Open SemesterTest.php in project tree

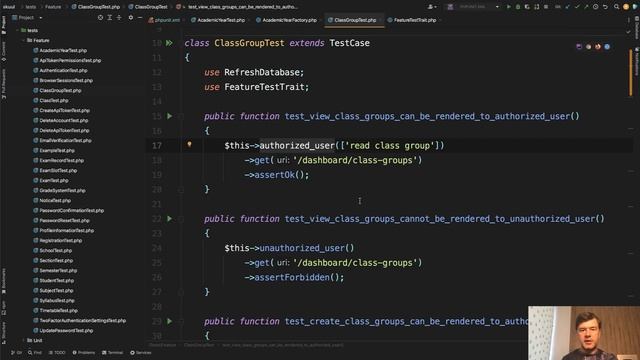[55, 271]
